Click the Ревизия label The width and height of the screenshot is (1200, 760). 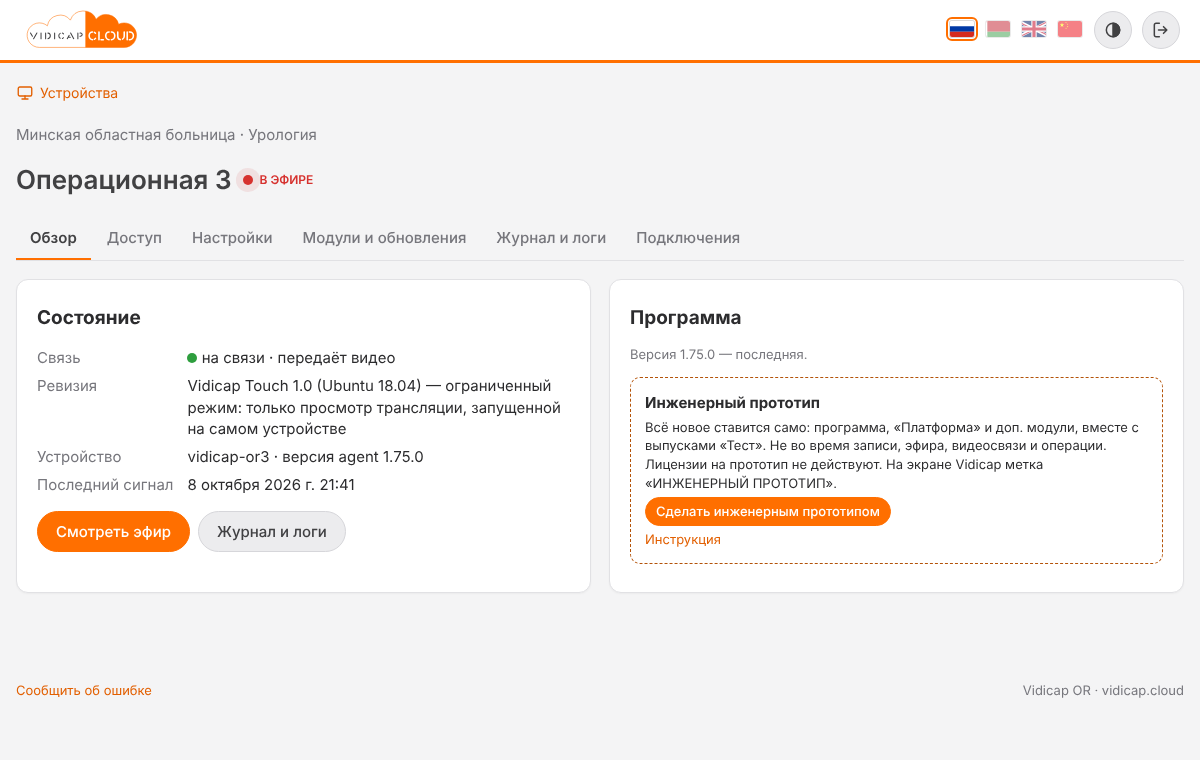(67, 386)
